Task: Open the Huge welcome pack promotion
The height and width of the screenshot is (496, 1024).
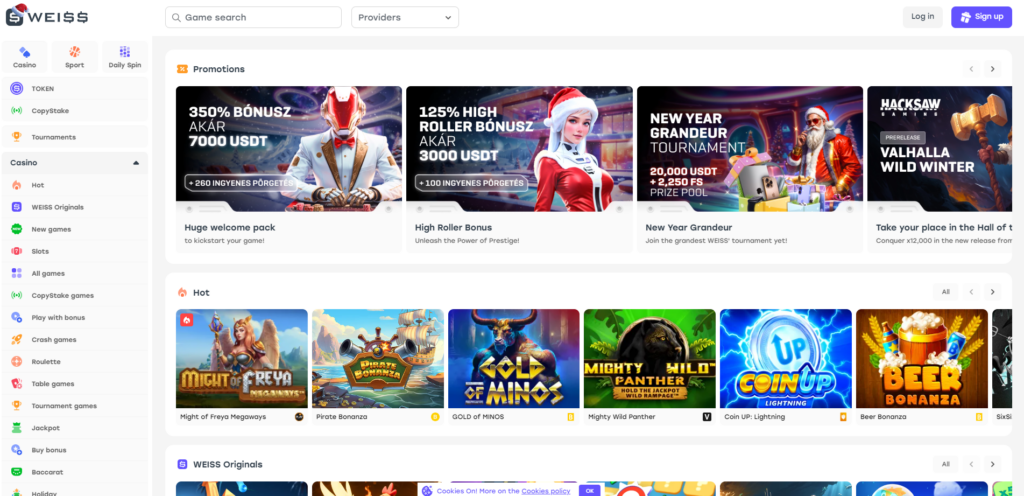Action: pyautogui.click(x=289, y=169)
